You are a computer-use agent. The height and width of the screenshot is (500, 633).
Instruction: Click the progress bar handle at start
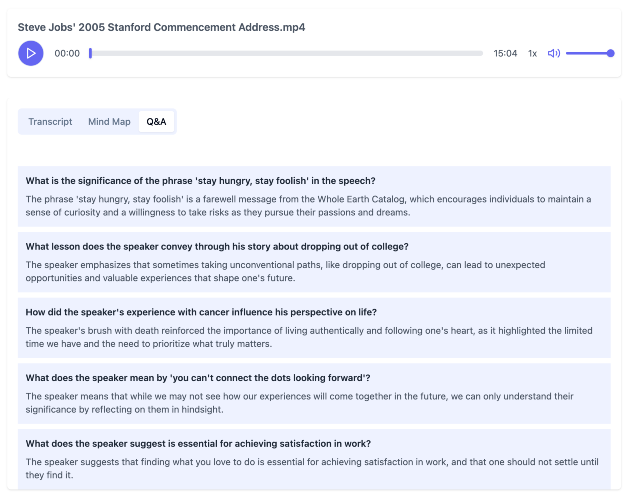pos(90,53)
